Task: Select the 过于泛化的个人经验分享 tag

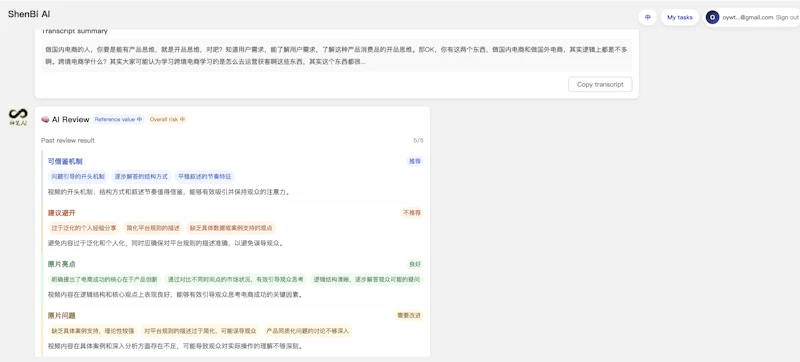Action: pos(84,228)
